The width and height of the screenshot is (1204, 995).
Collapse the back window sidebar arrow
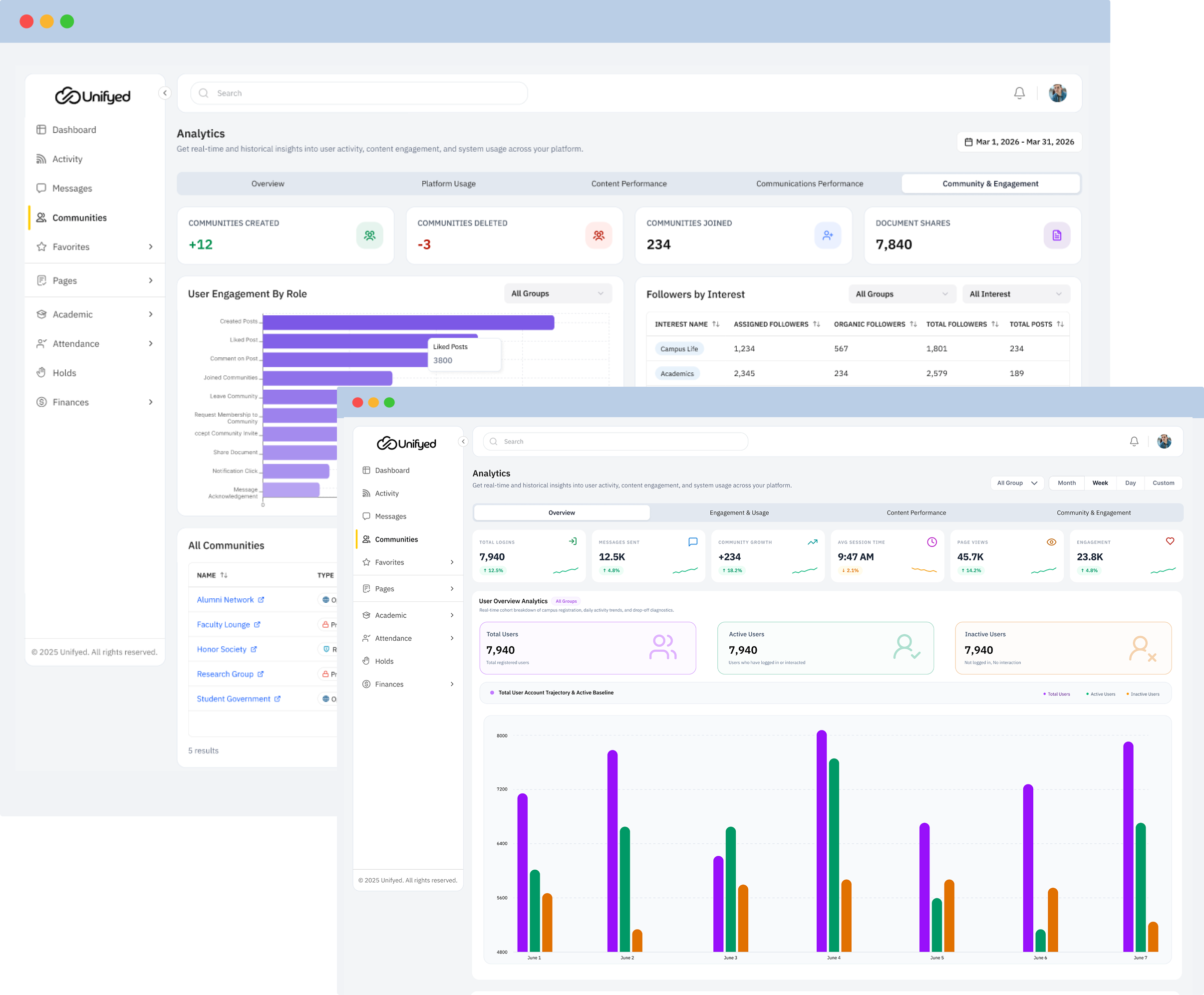(x=165, y=93)
